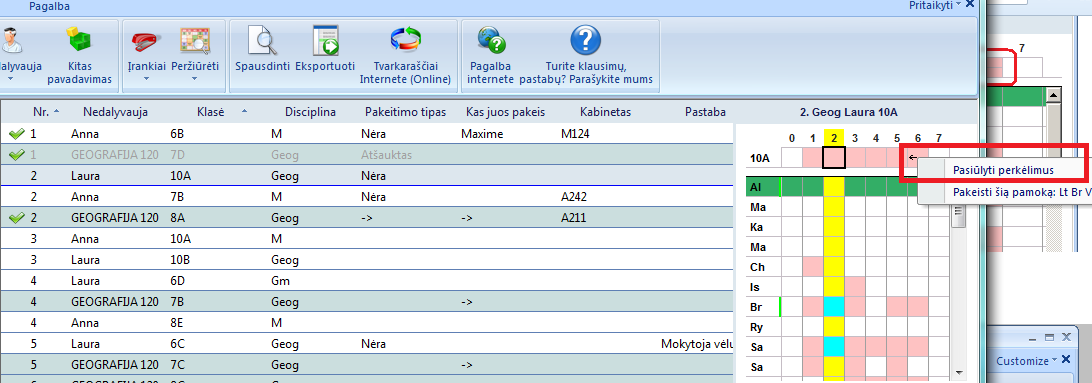Viewport: 1092px width, 383px height.
Task: Click checkmark on GEOGRAFIJA 120 7D row
Action: 16,154
